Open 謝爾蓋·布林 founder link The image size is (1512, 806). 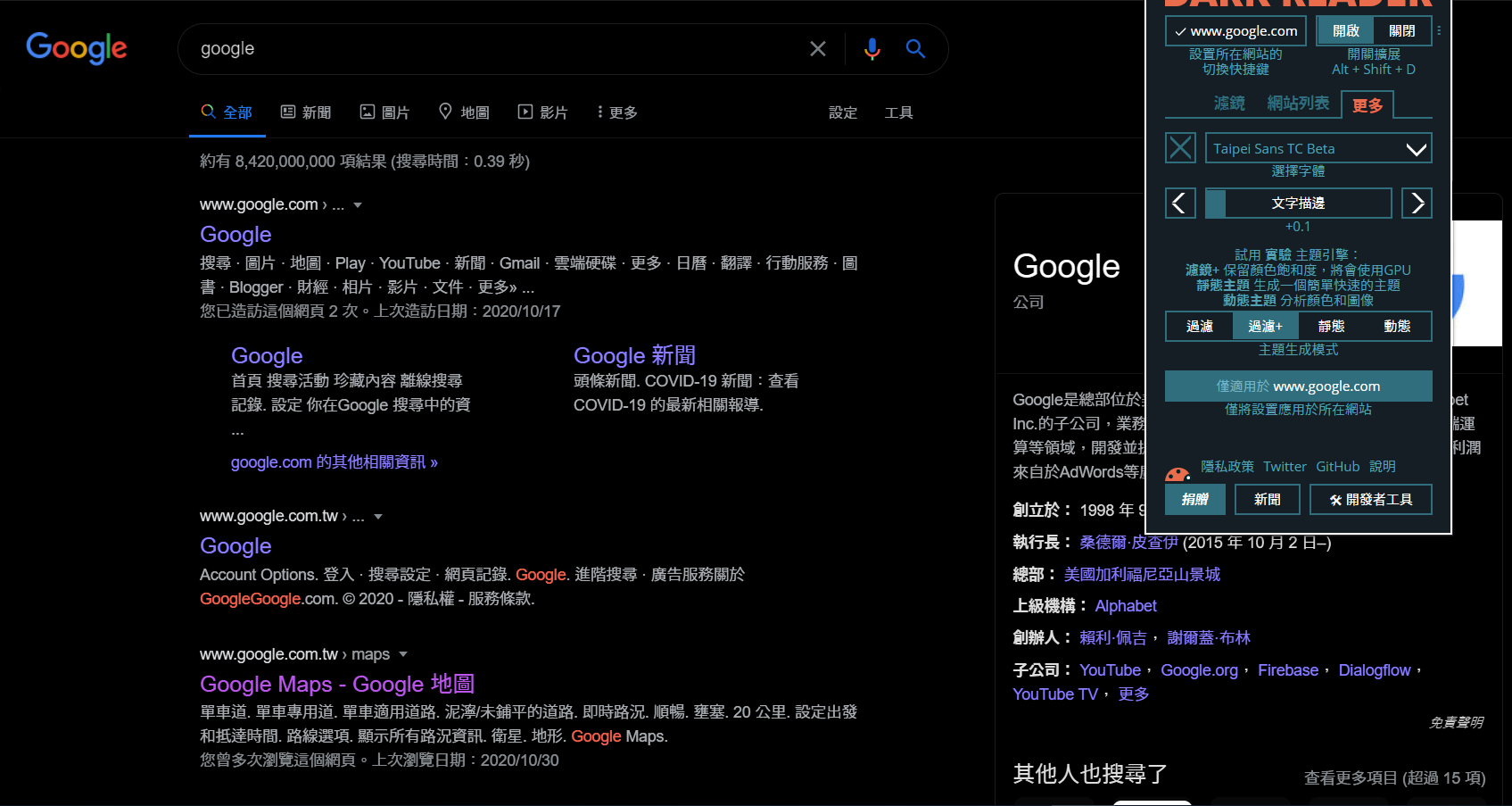tap(1209, 638)
